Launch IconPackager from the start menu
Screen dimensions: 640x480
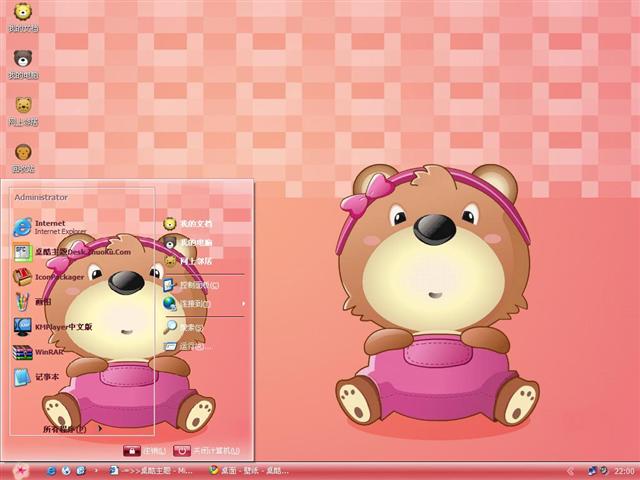(48, 277)
